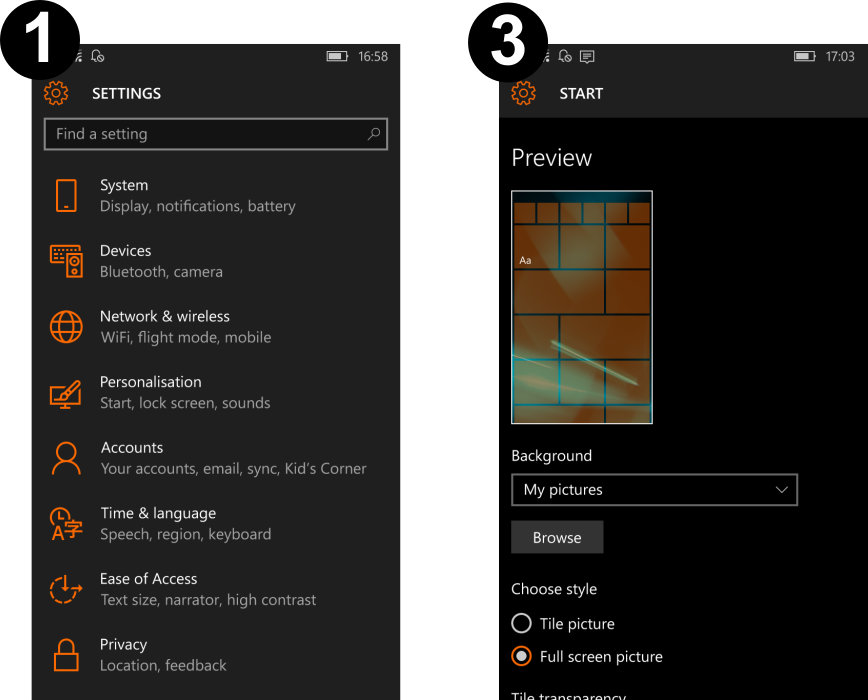Open Accounts settings entry

[x=216, y=458]
